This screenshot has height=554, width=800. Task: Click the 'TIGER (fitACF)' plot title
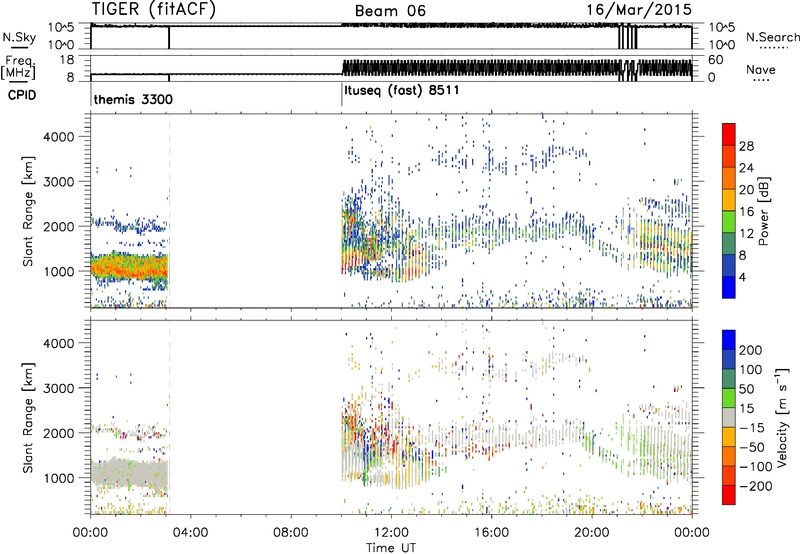154,9
